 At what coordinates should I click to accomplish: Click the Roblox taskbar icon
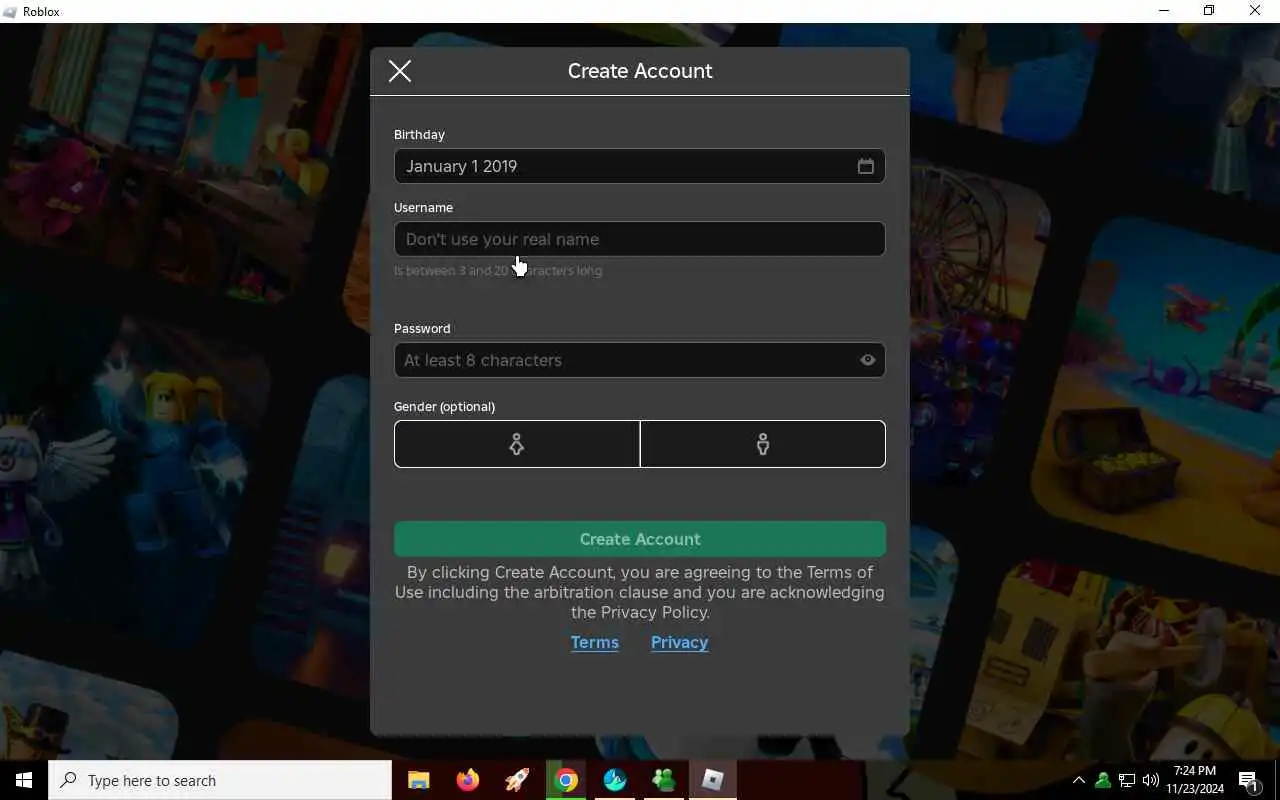713,780
